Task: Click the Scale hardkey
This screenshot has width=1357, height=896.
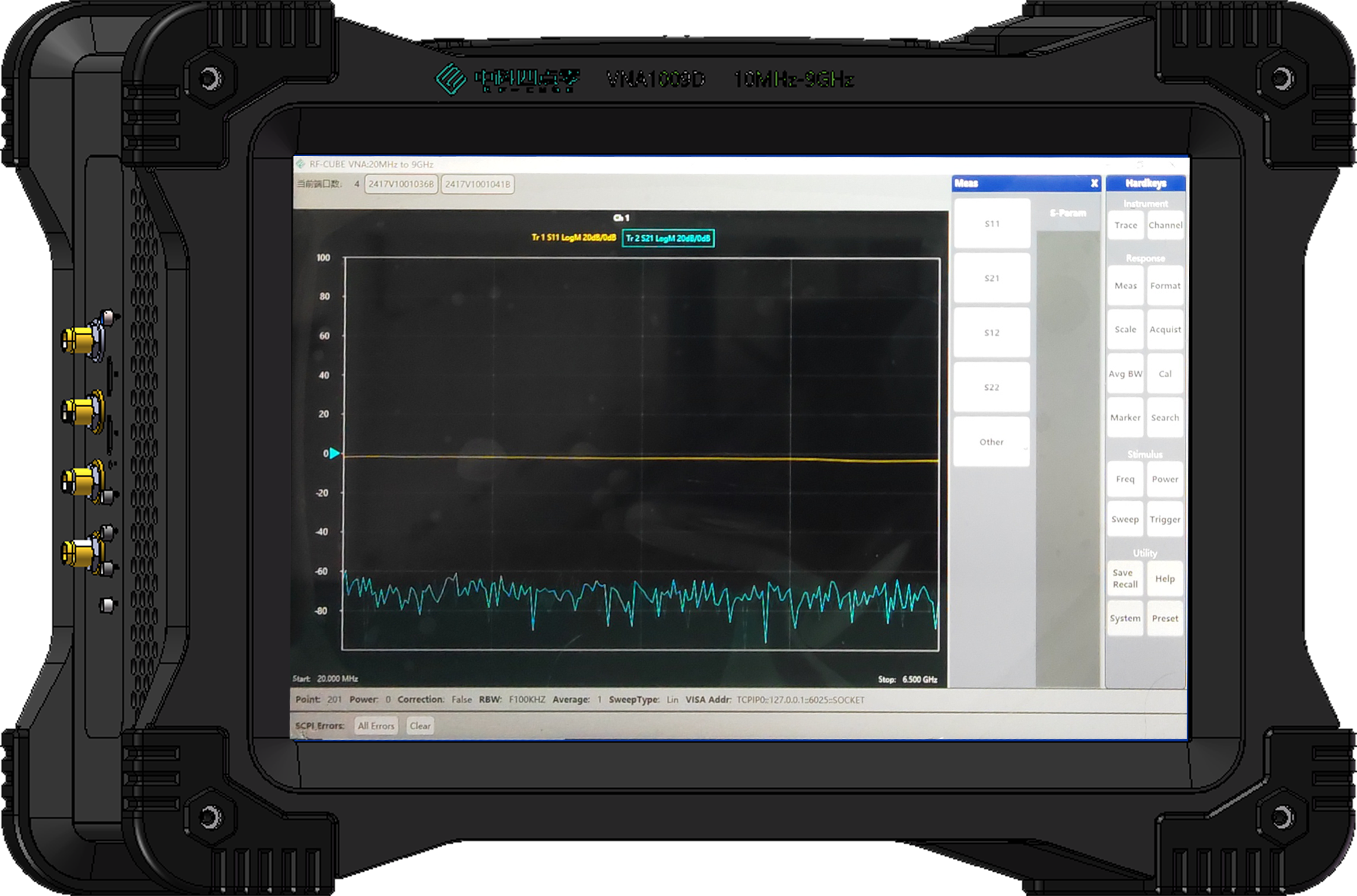Action: tap(1125, 329)
